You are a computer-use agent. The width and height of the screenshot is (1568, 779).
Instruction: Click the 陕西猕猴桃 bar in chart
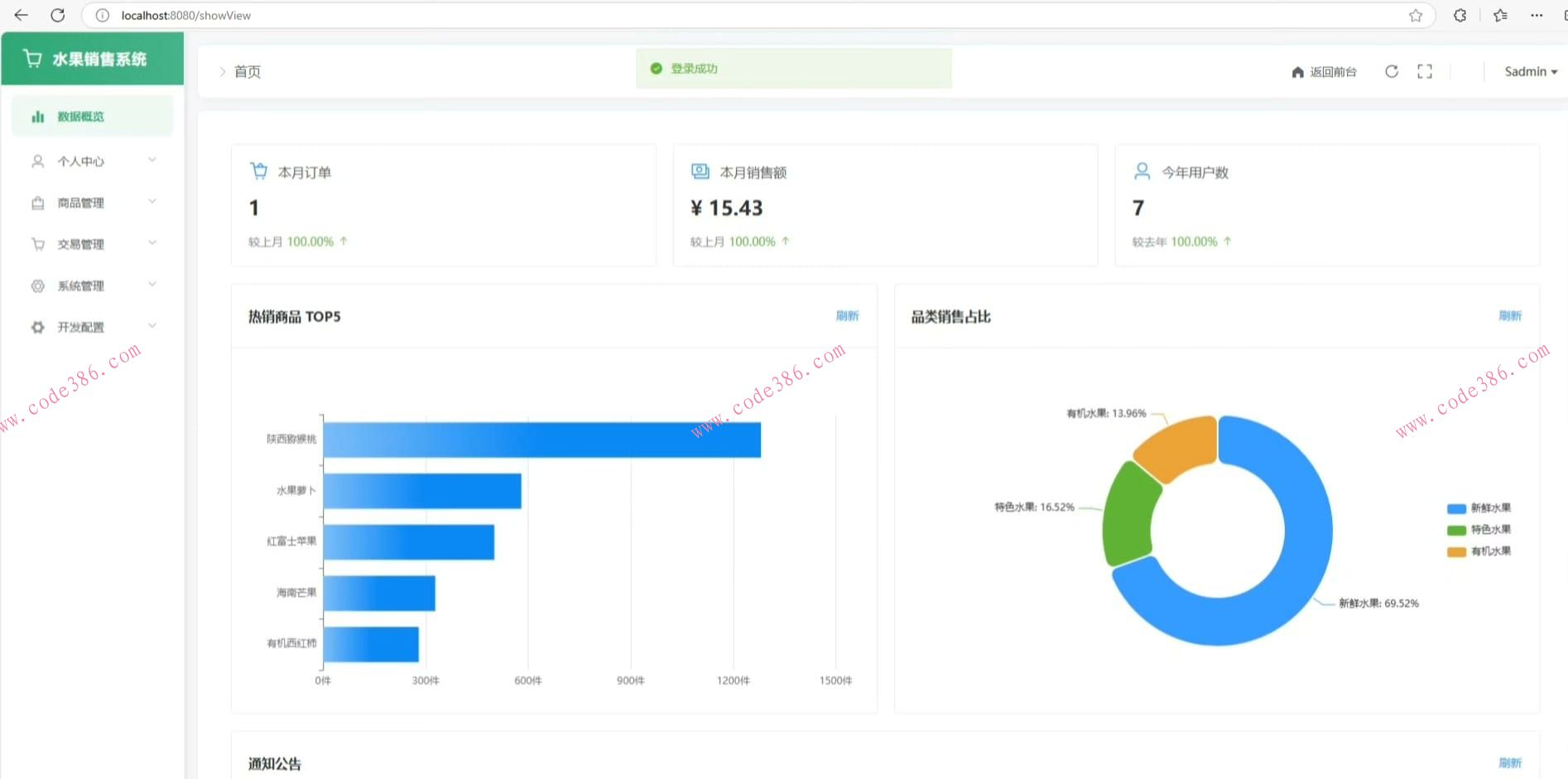(x=541, y=440)
